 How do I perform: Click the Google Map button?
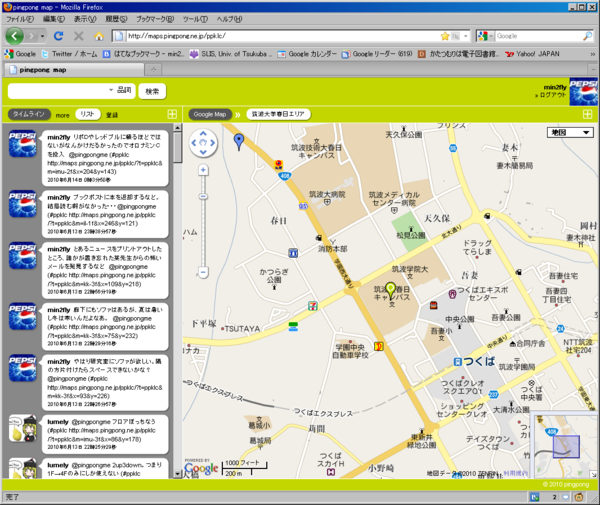(x=210, y=114)
